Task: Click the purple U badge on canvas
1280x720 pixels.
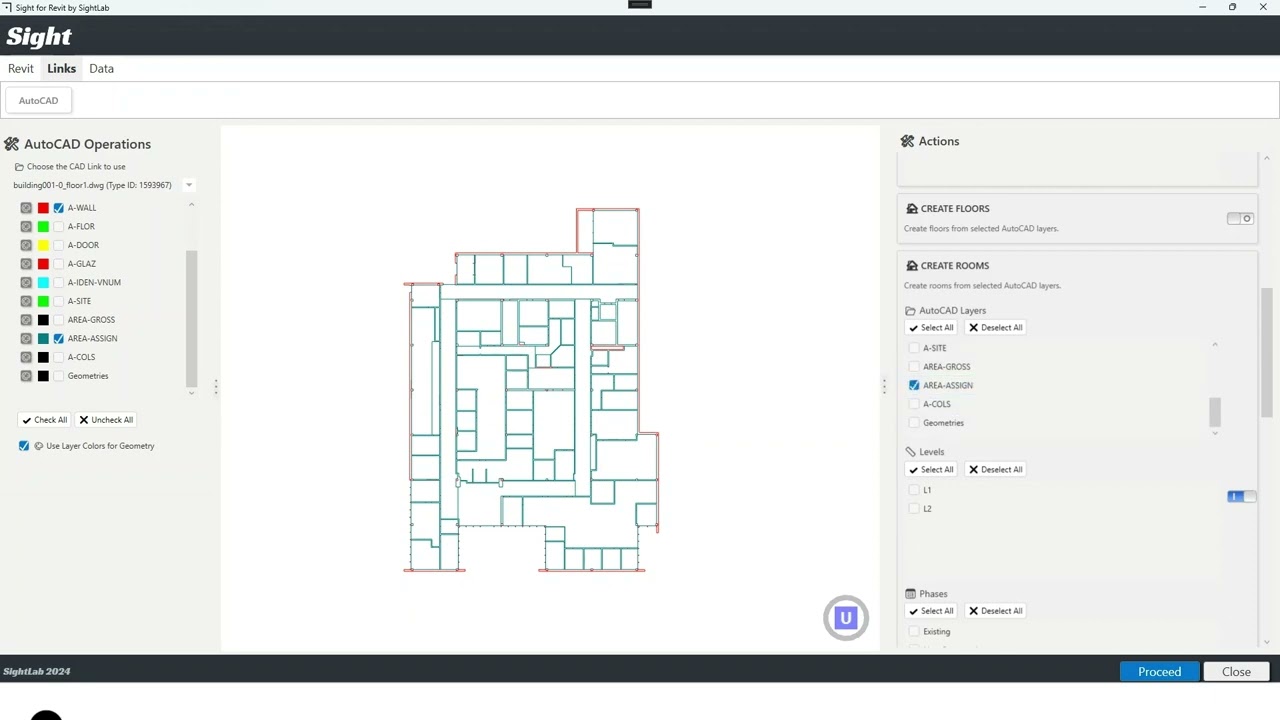Action: pos(846,618)
